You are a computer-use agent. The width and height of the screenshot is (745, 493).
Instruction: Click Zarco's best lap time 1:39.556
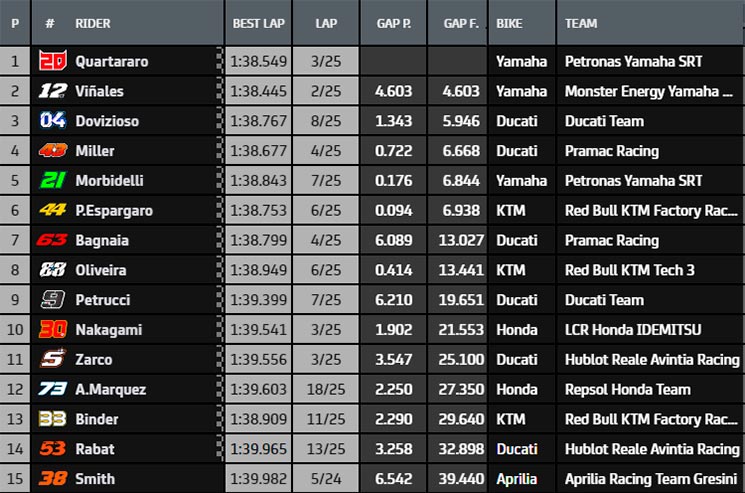click(258, 360)
